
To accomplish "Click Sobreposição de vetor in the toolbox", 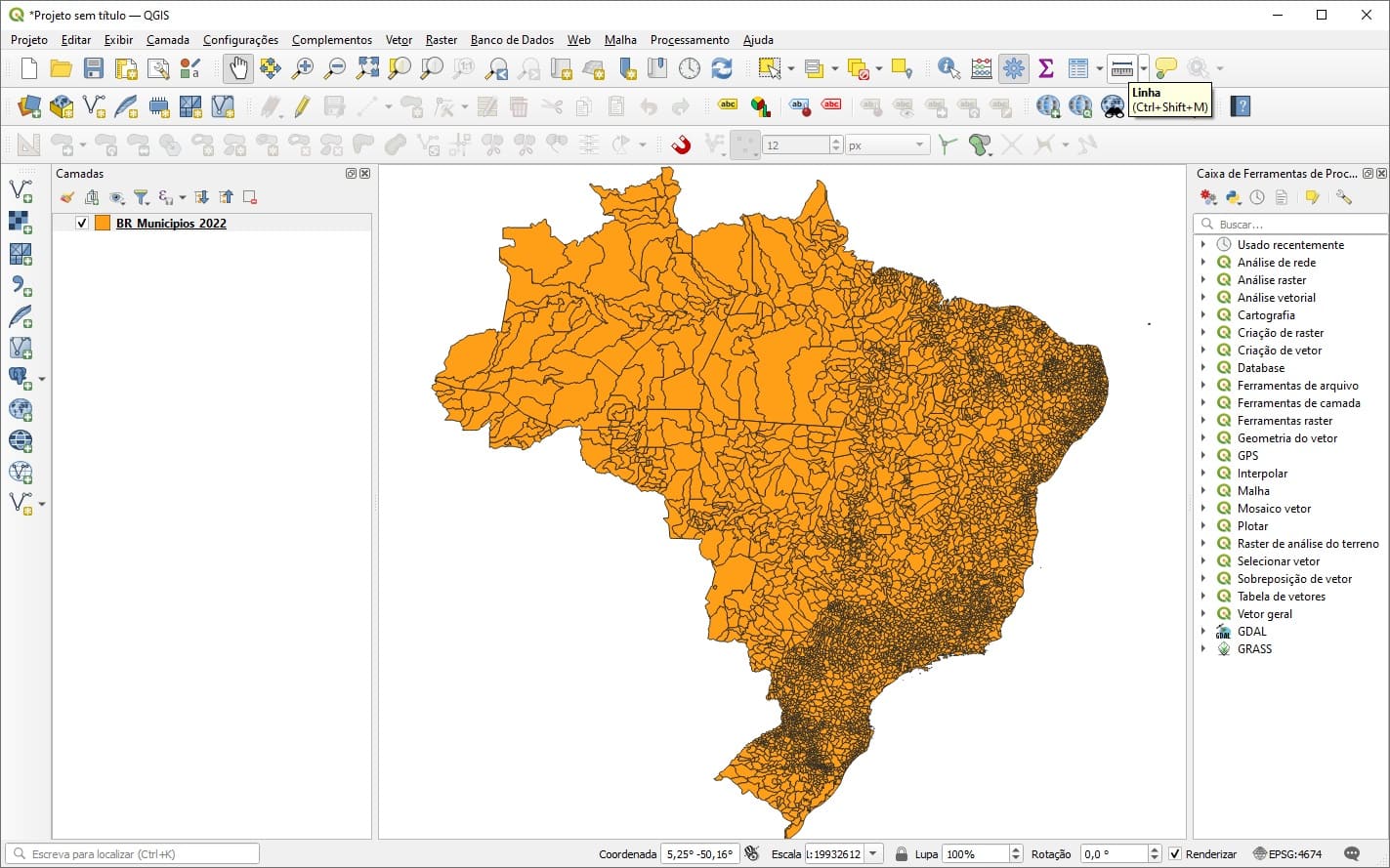I will point(1294,579).
